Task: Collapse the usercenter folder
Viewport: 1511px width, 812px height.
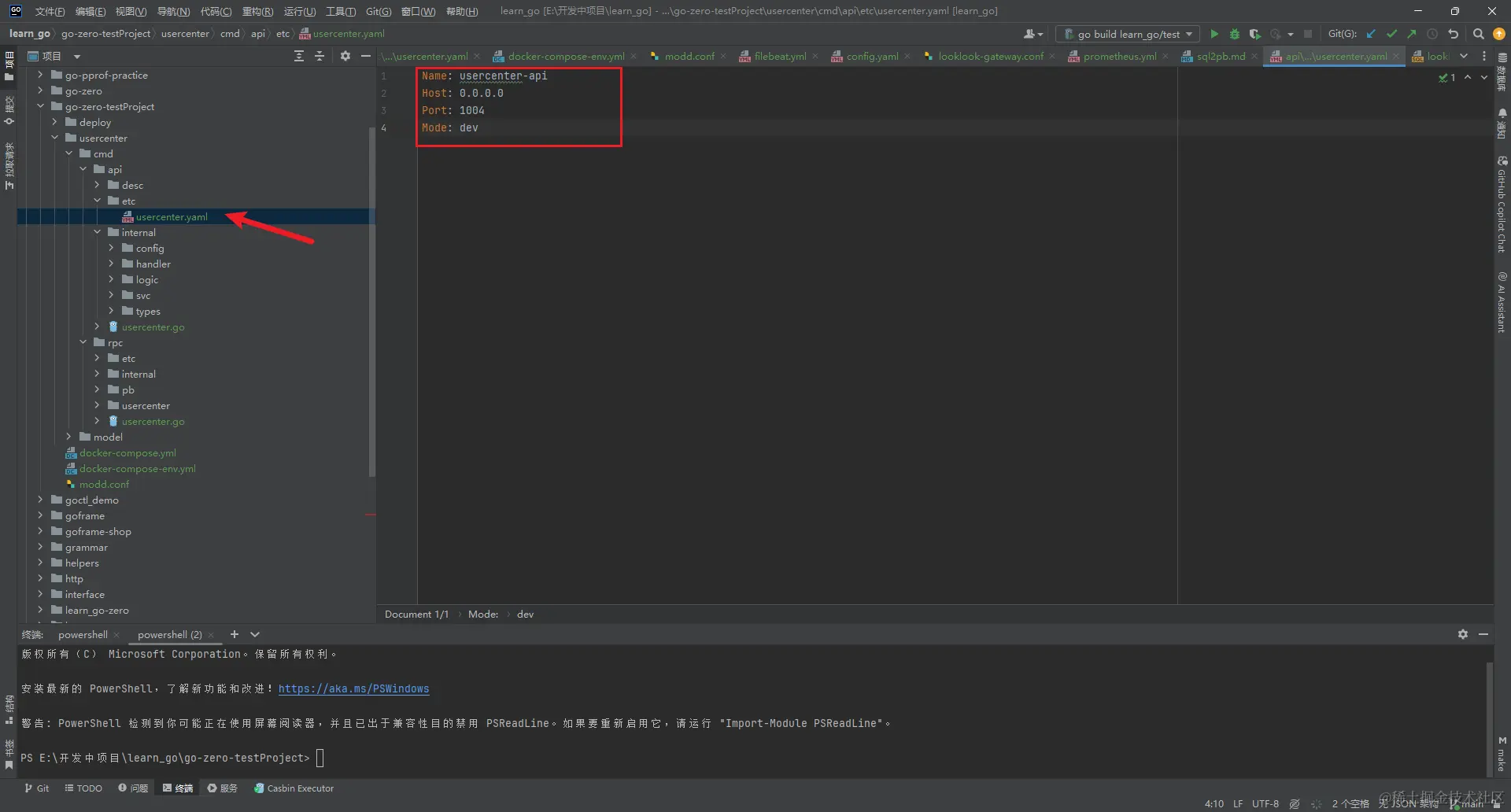Action: click(x=54, y=138)
